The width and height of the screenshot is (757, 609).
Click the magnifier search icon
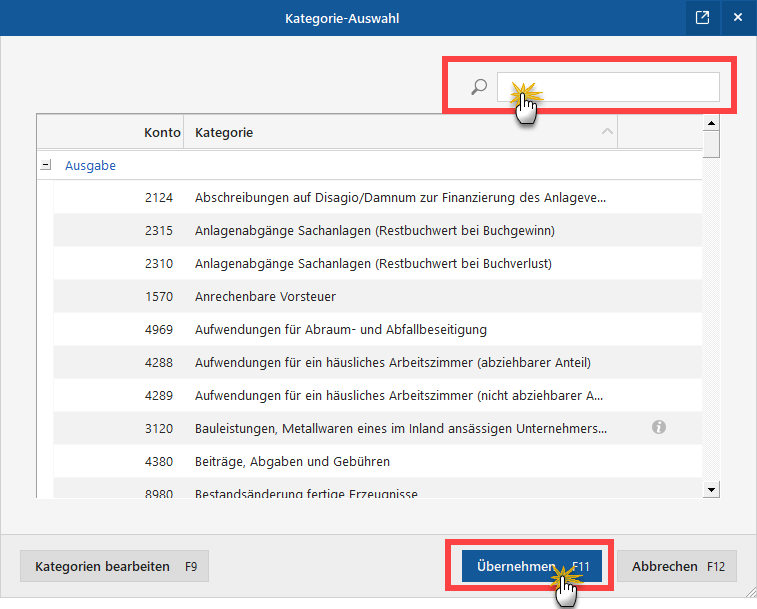(479, 87)
